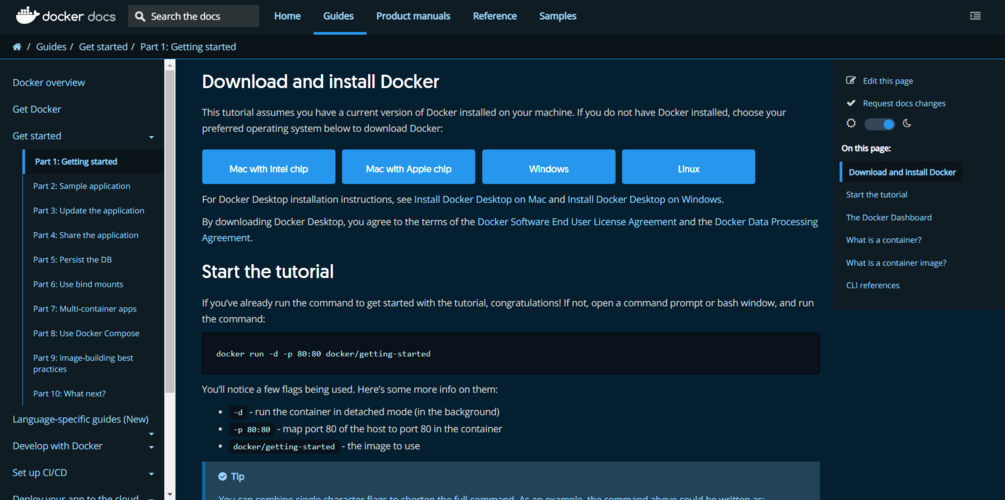
Task: Open the Home tab
Action: pyautogui.click(x=287, y=16)
